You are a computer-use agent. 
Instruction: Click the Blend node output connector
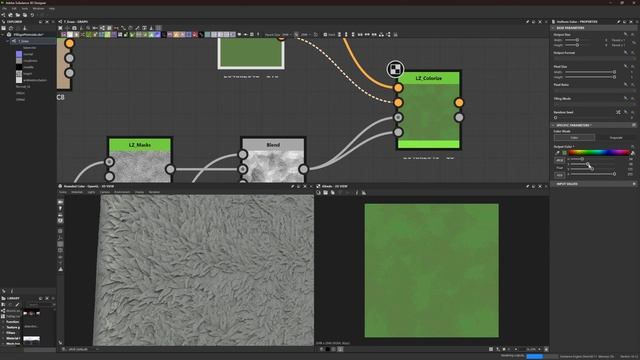(303, 169)
